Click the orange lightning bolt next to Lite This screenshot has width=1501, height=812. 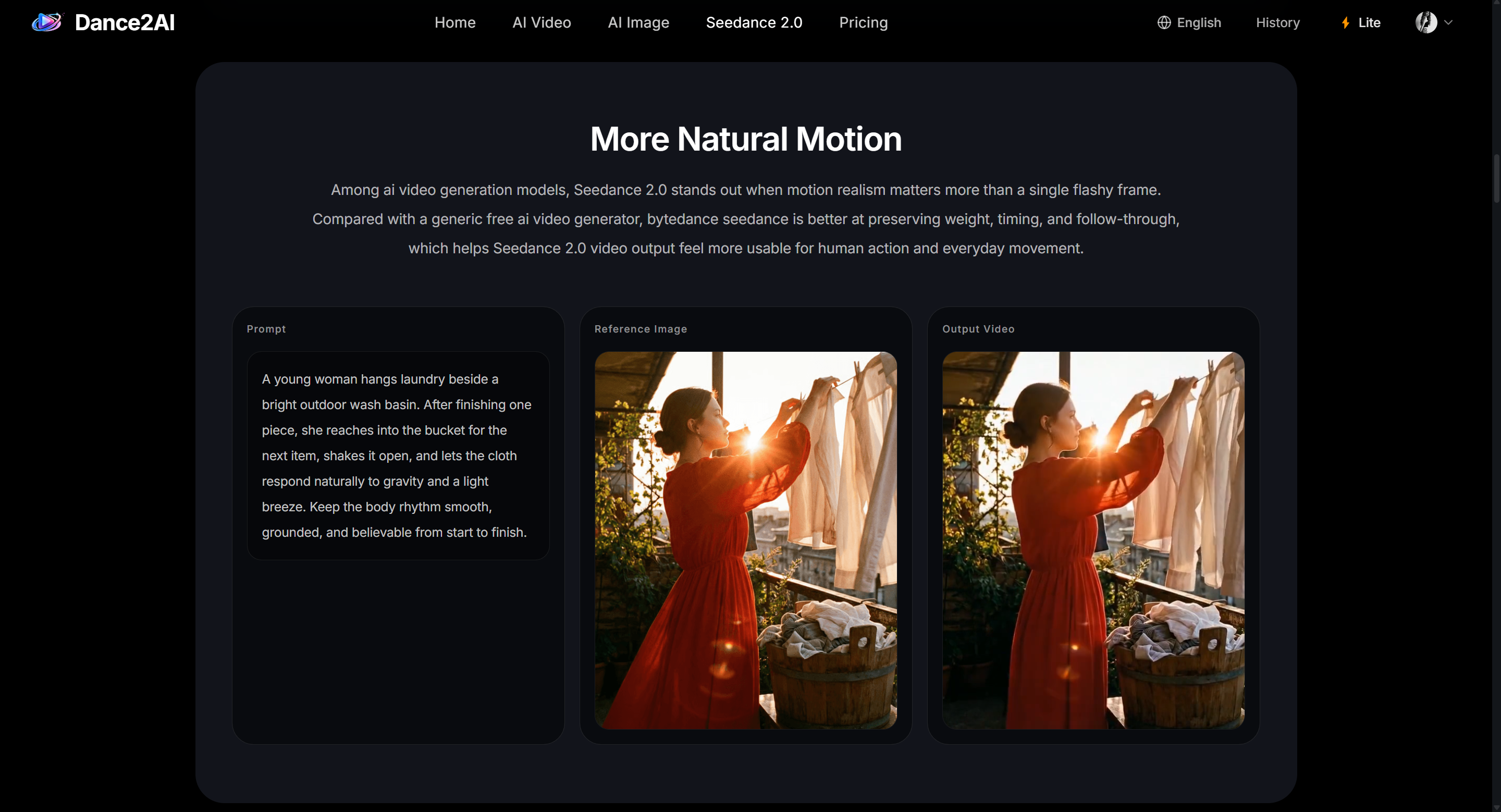tap(1344, 22)
